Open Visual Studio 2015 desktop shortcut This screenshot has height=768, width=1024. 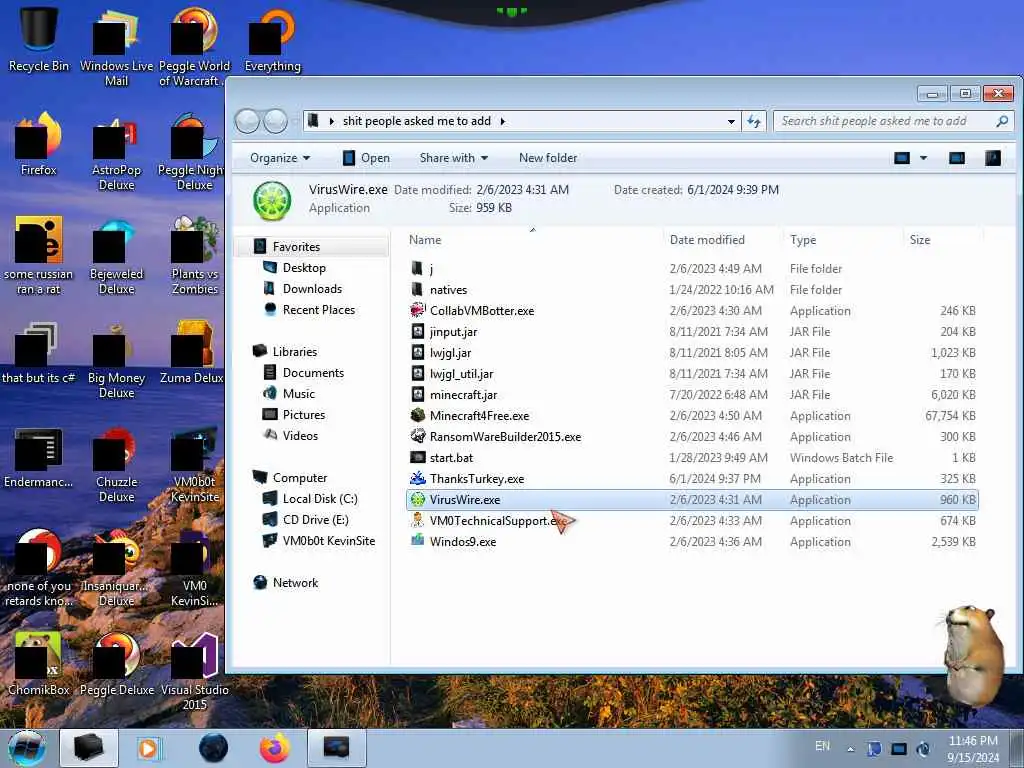(195, 671)
